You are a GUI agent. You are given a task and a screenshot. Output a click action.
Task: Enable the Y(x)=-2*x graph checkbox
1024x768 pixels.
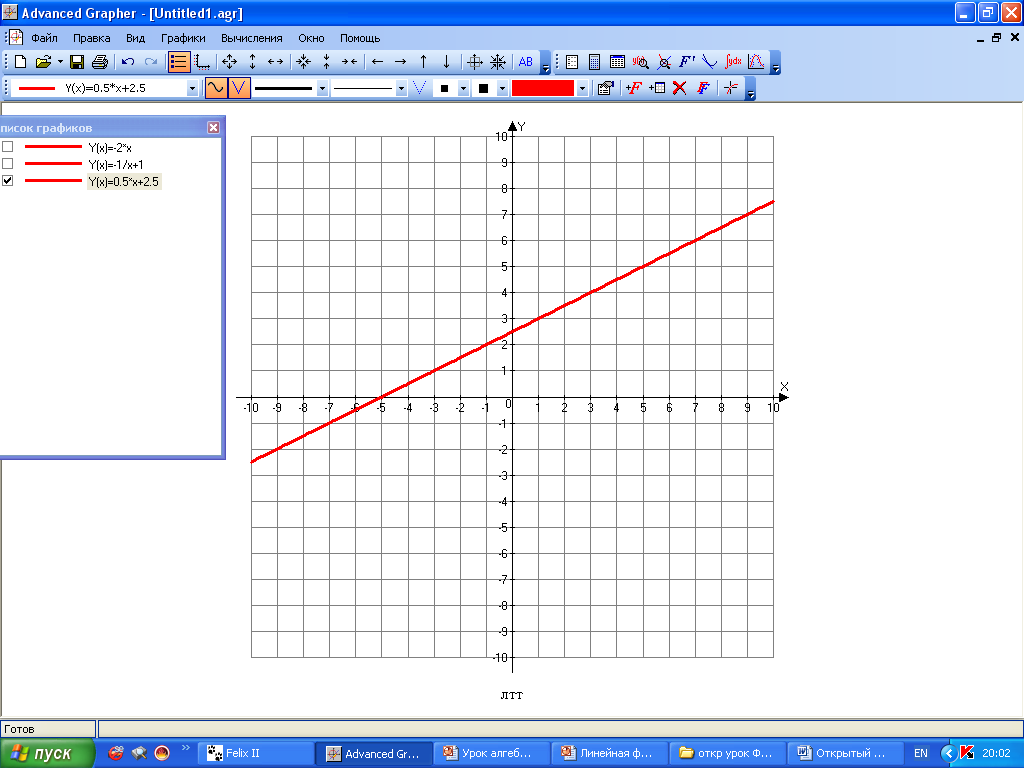coord(8,147)
